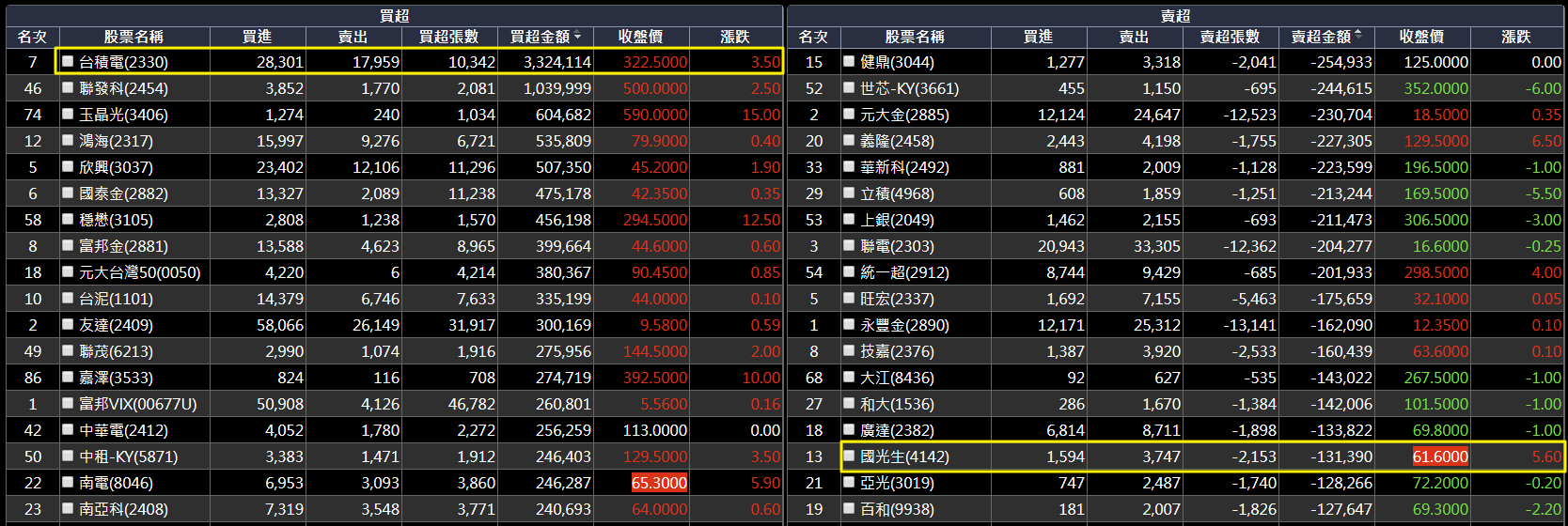Open stock 中華電(2412)
Viewport: 1568px width, 526px height.
pyautogui.click(x=123, y=430)
